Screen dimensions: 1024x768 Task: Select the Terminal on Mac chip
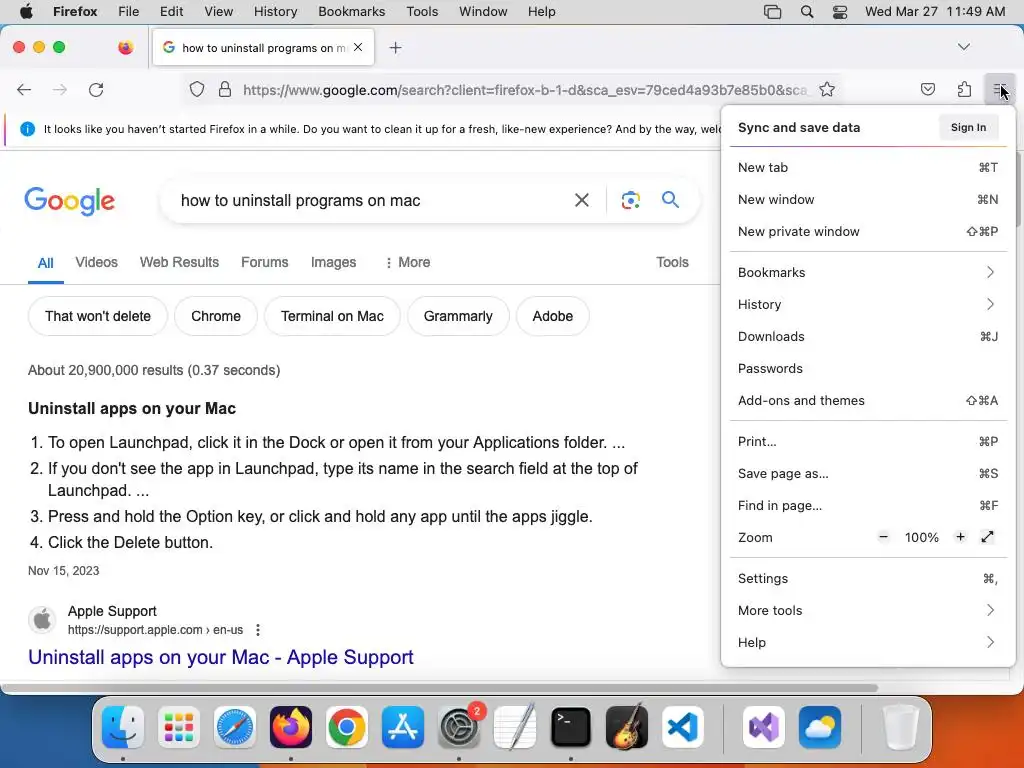pos(332,316)
